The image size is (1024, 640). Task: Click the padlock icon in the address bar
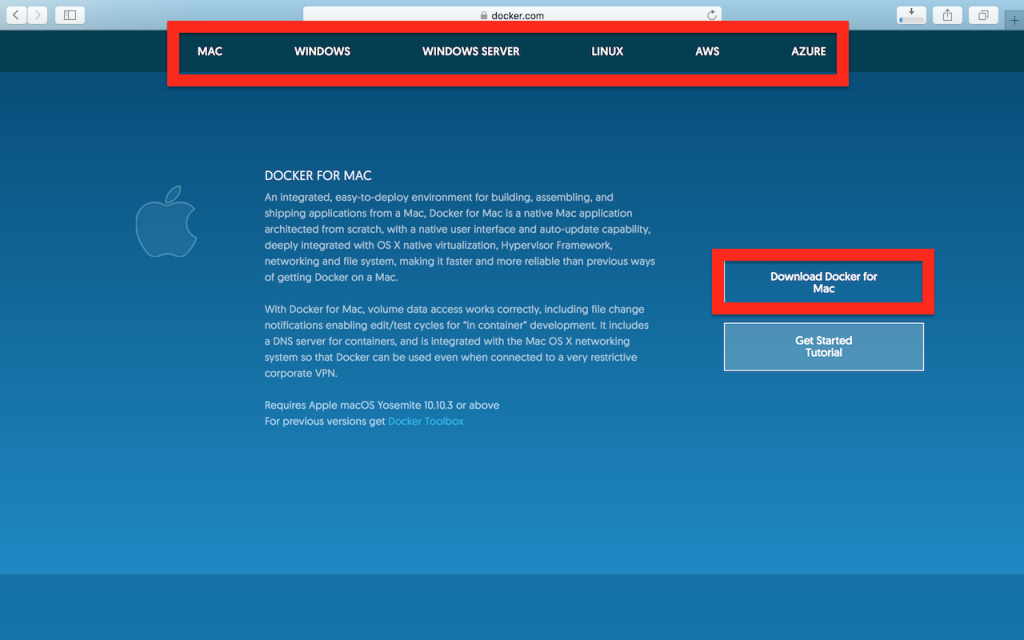pos(484,15)
